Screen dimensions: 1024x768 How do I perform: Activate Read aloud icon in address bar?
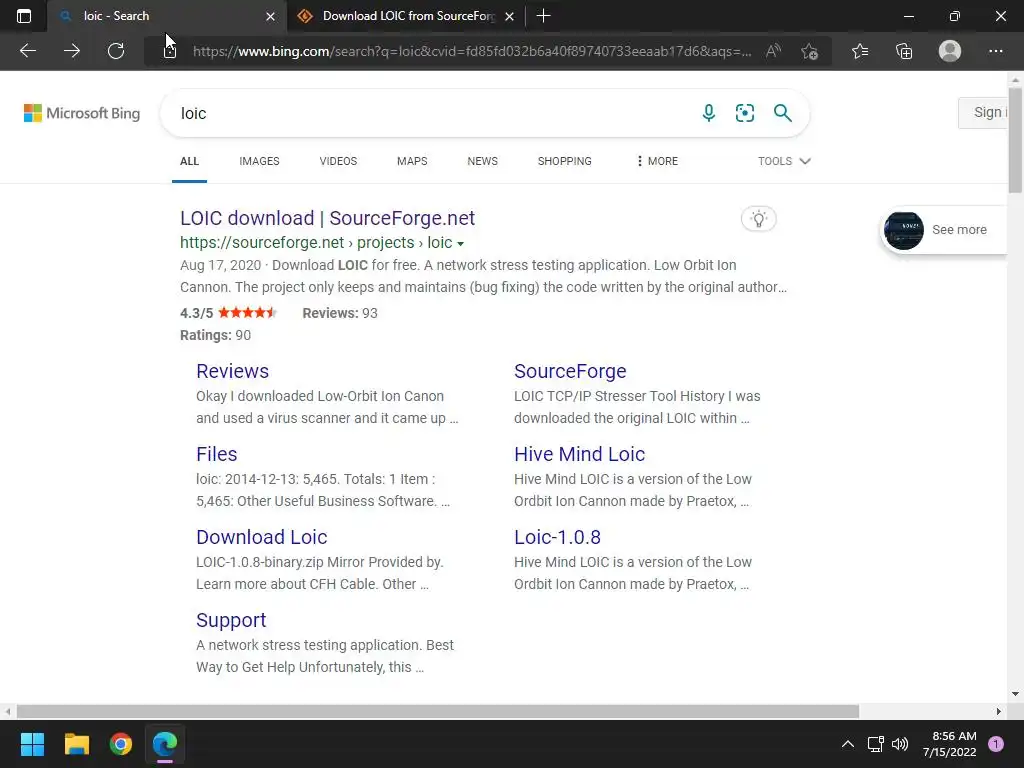773,51
